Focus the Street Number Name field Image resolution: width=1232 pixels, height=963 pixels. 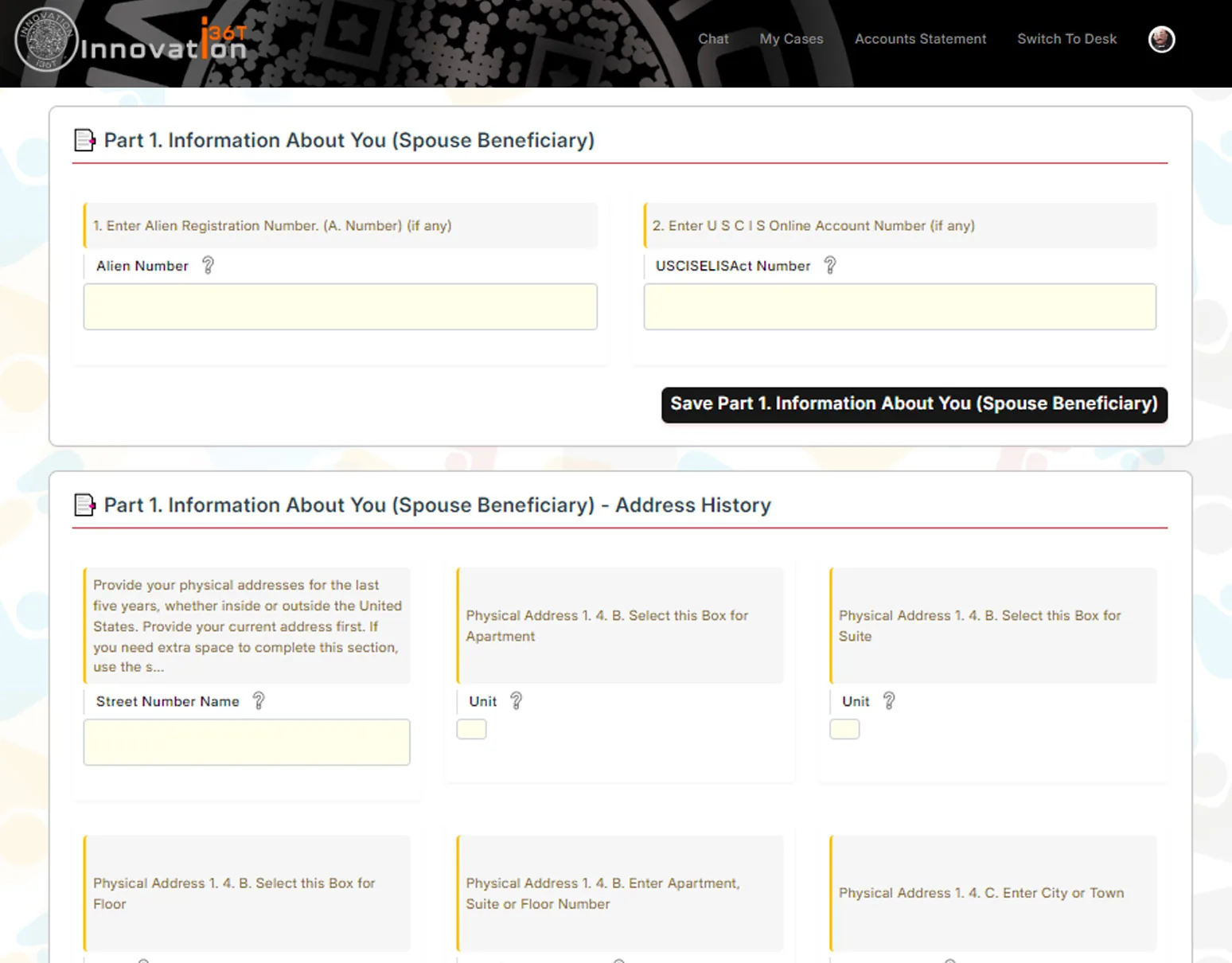click(247, 743)
